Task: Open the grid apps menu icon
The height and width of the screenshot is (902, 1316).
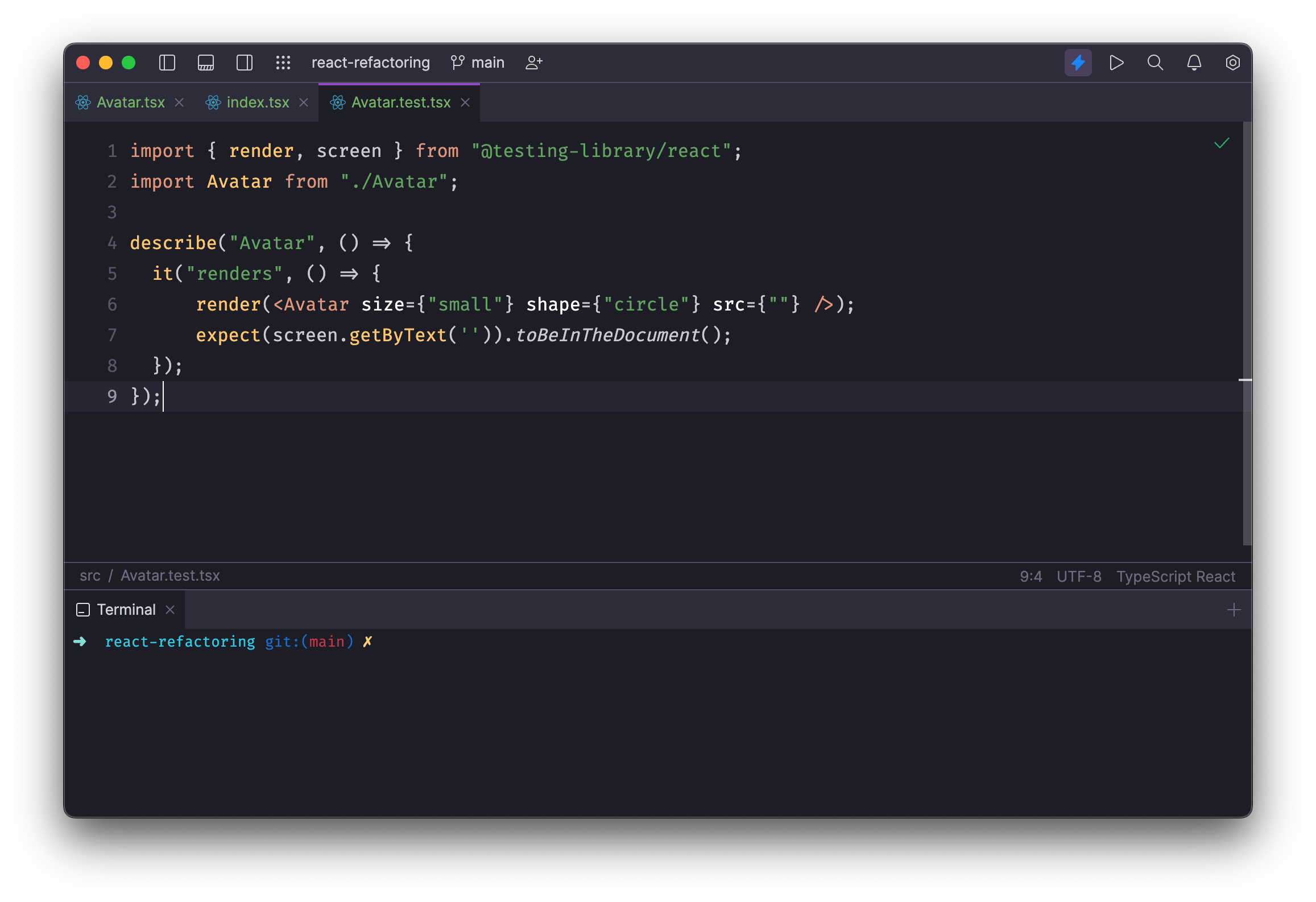Action: click(x=283, y=63)
